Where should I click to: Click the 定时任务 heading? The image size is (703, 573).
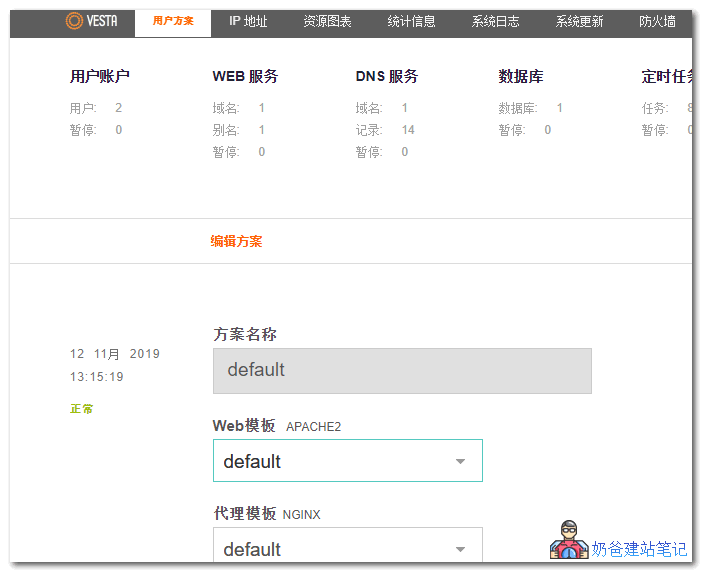667,76
